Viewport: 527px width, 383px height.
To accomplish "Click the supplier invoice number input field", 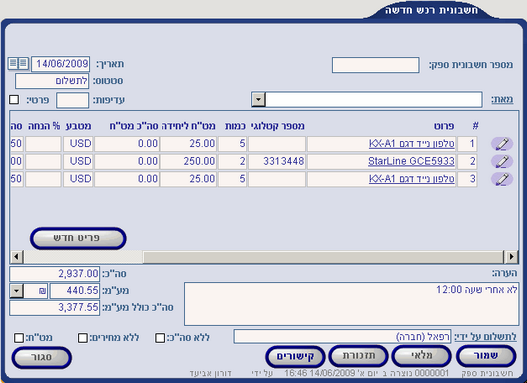I will 375,65.
